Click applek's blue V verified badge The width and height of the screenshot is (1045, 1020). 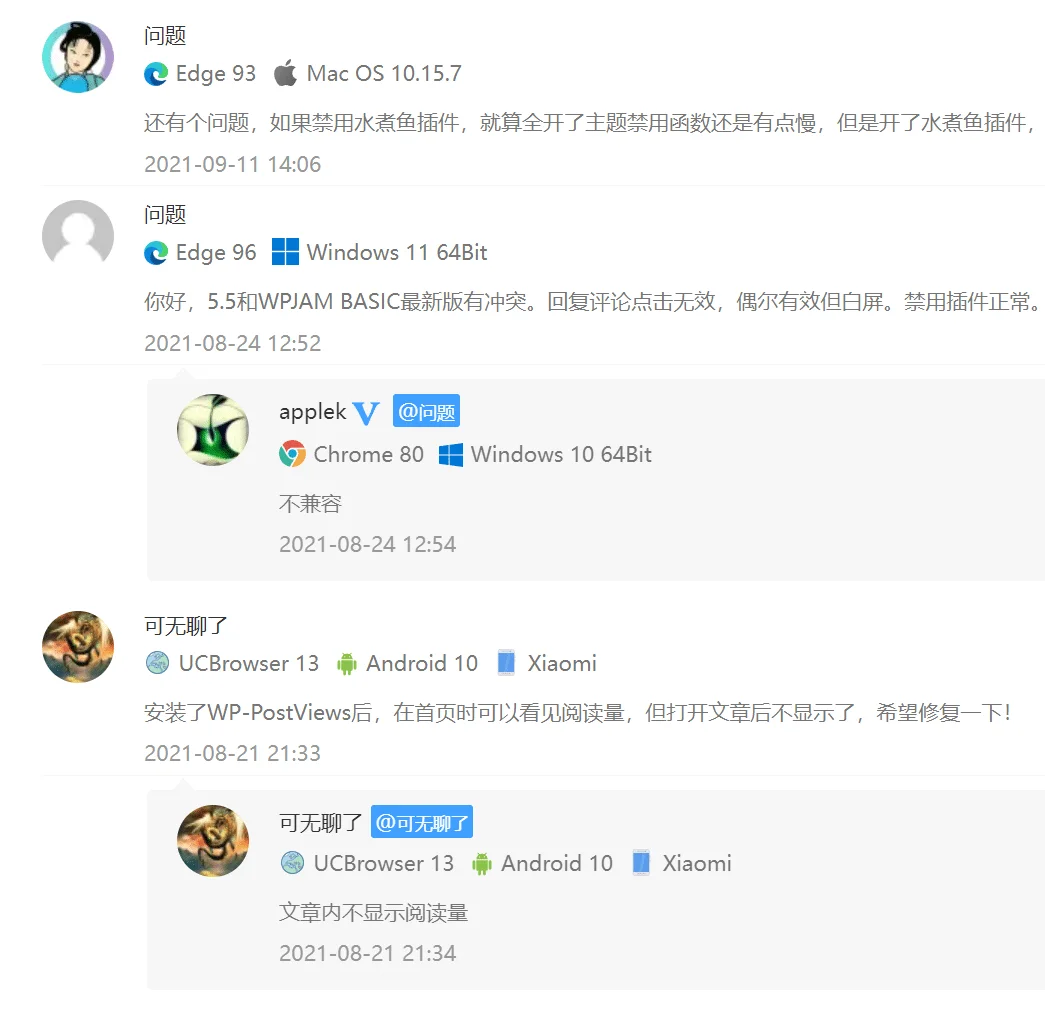(366, 413)
